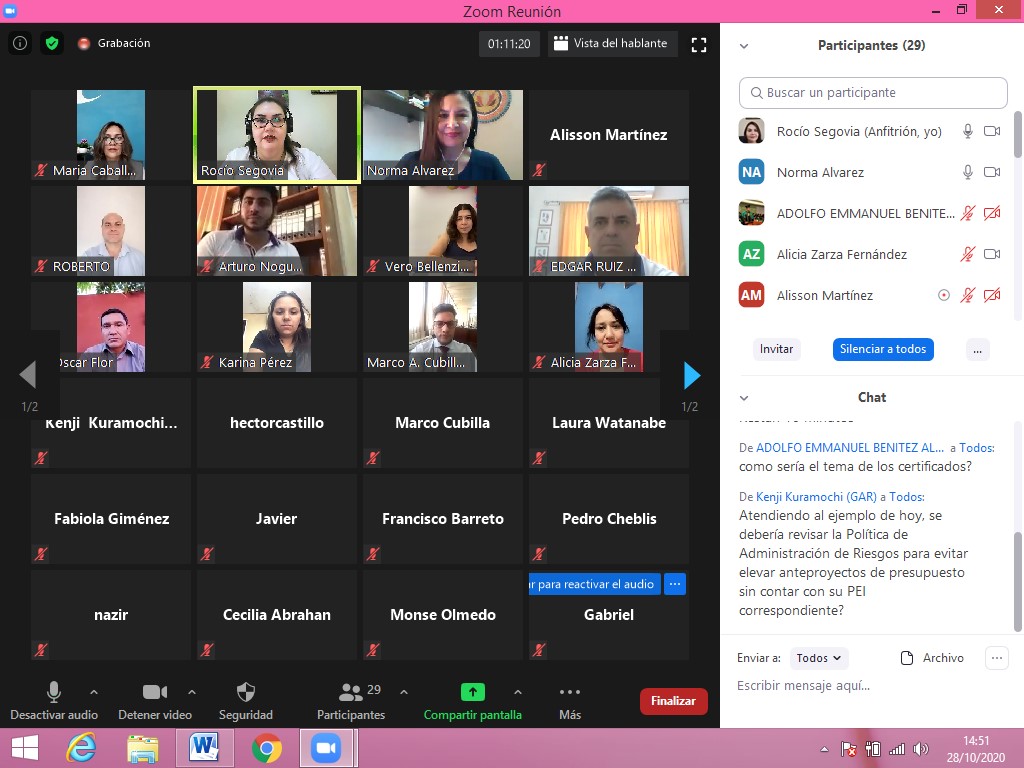This screenshot has height=768, width=1024.
Task: Click ADOLFO EMMANUEL BENITEZ sender name in chat
Action: pos(850,448)
